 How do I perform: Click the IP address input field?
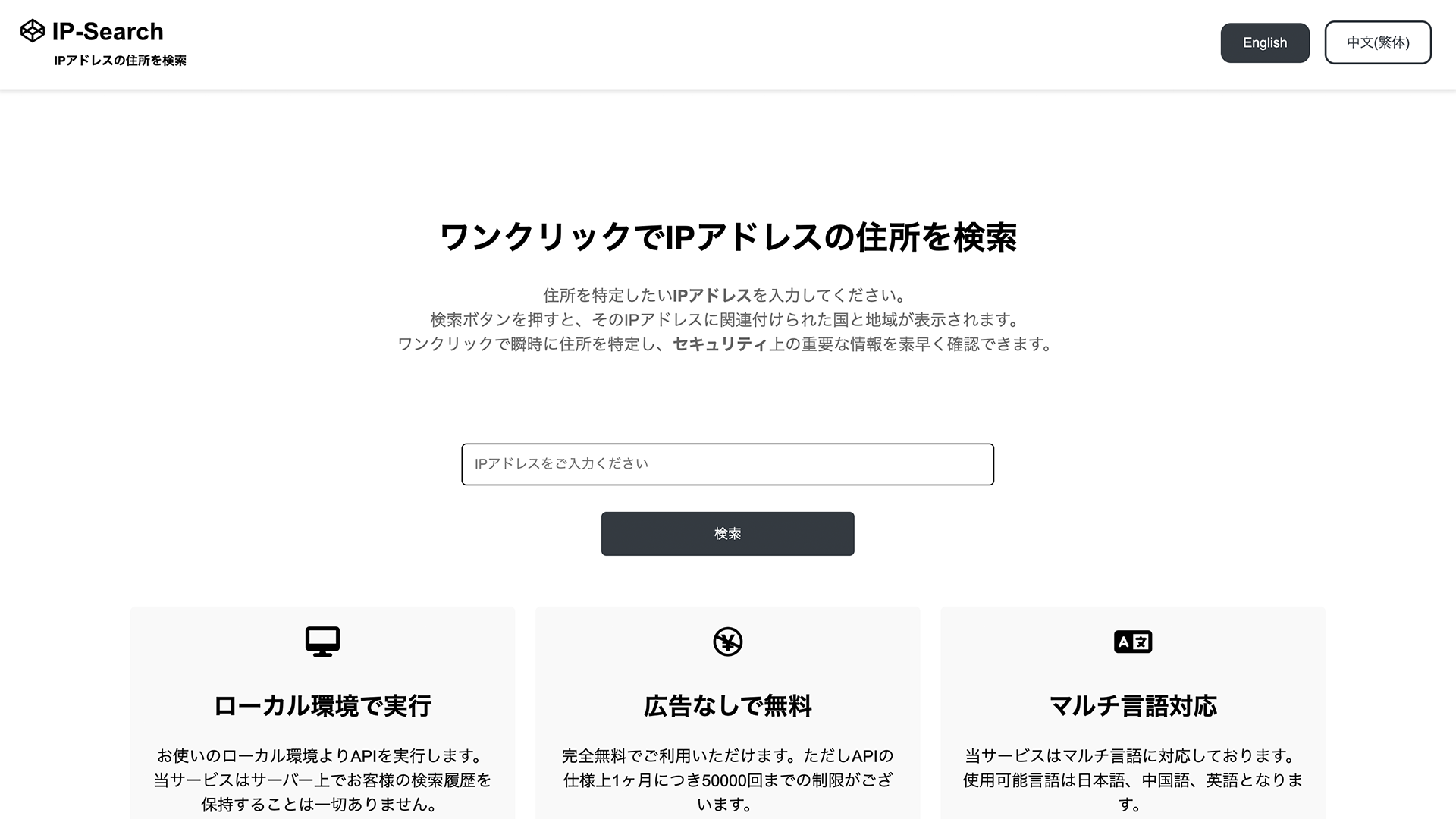click(728, 464)
